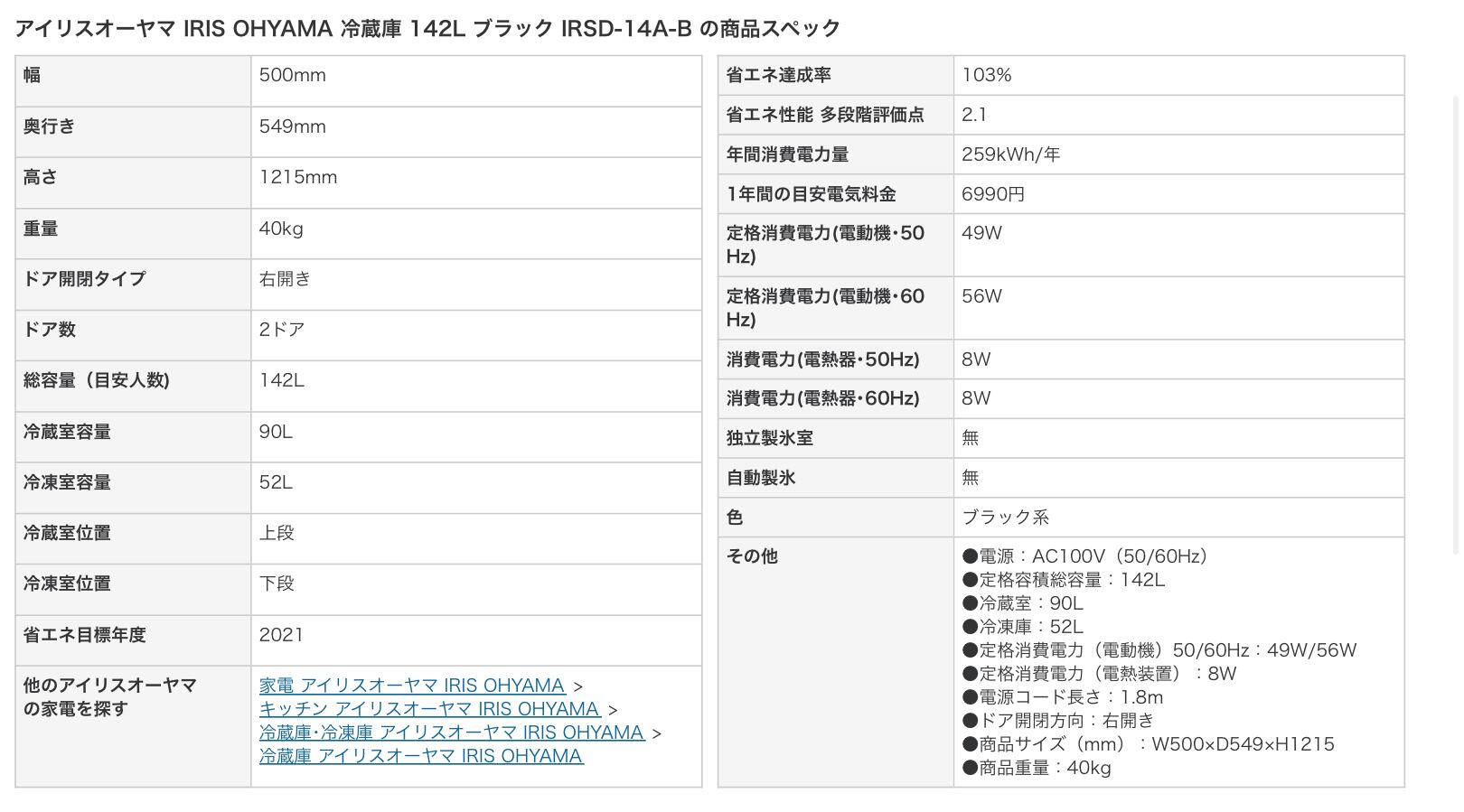
Task: Select the ブラック系 color value
Action: point(1005,518)
